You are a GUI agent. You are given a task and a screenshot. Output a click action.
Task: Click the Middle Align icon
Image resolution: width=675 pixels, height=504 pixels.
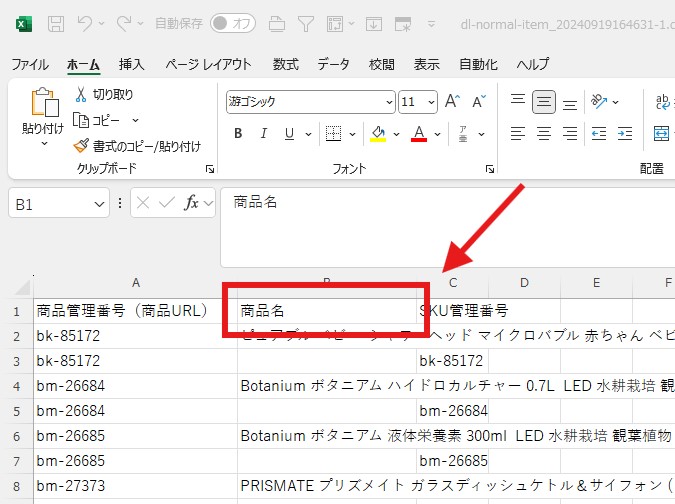[544, 102]
